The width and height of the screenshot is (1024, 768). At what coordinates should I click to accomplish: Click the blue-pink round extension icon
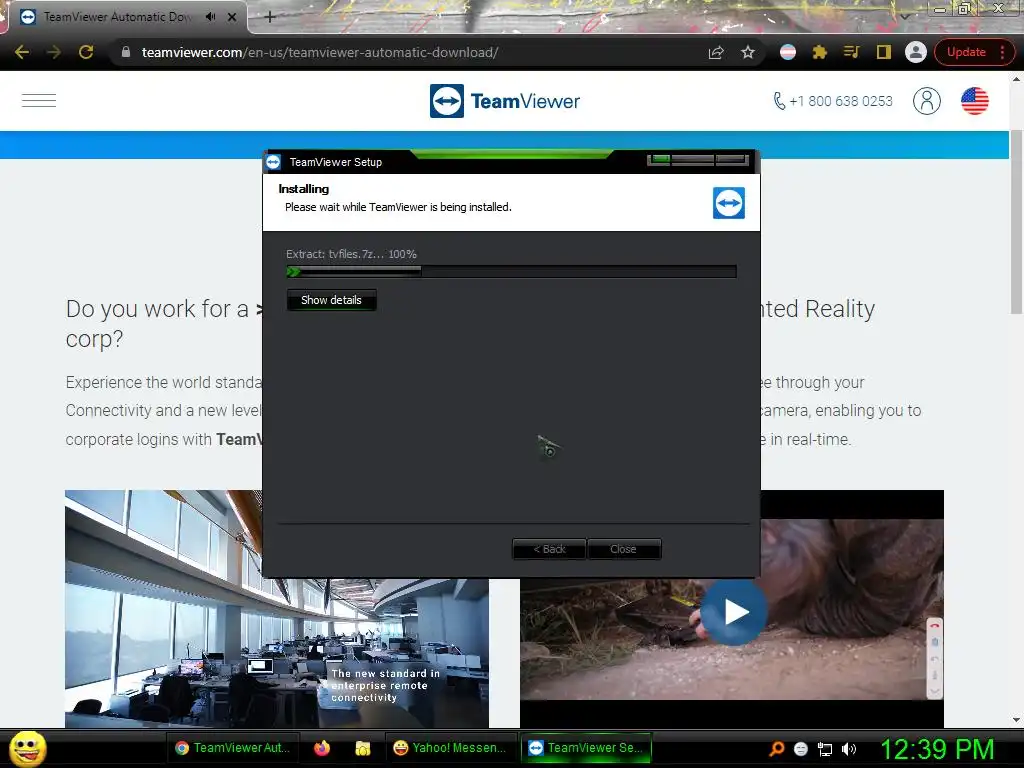[x=788, y=52]
